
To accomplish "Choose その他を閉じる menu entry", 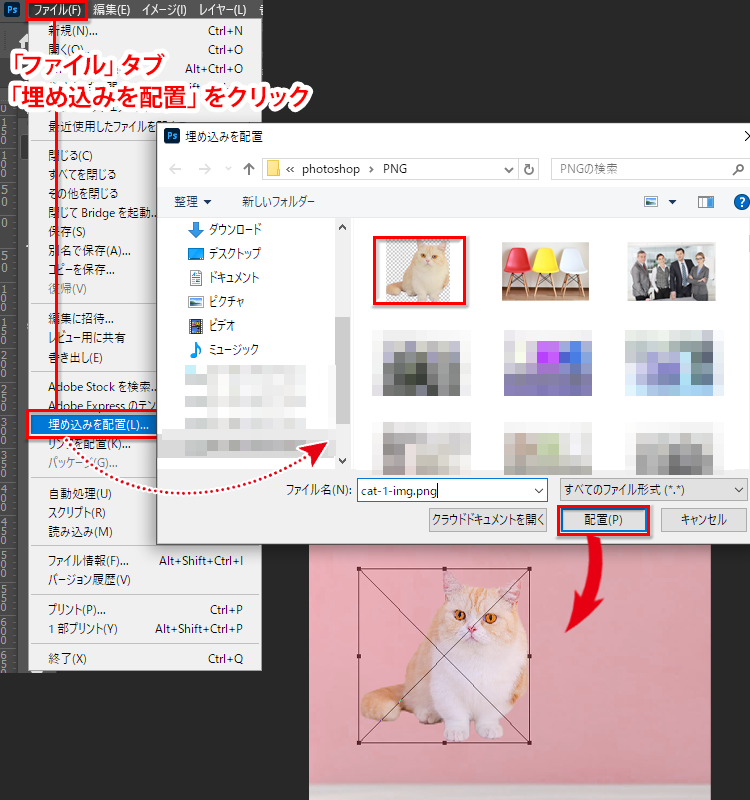I will pos(94,193).
